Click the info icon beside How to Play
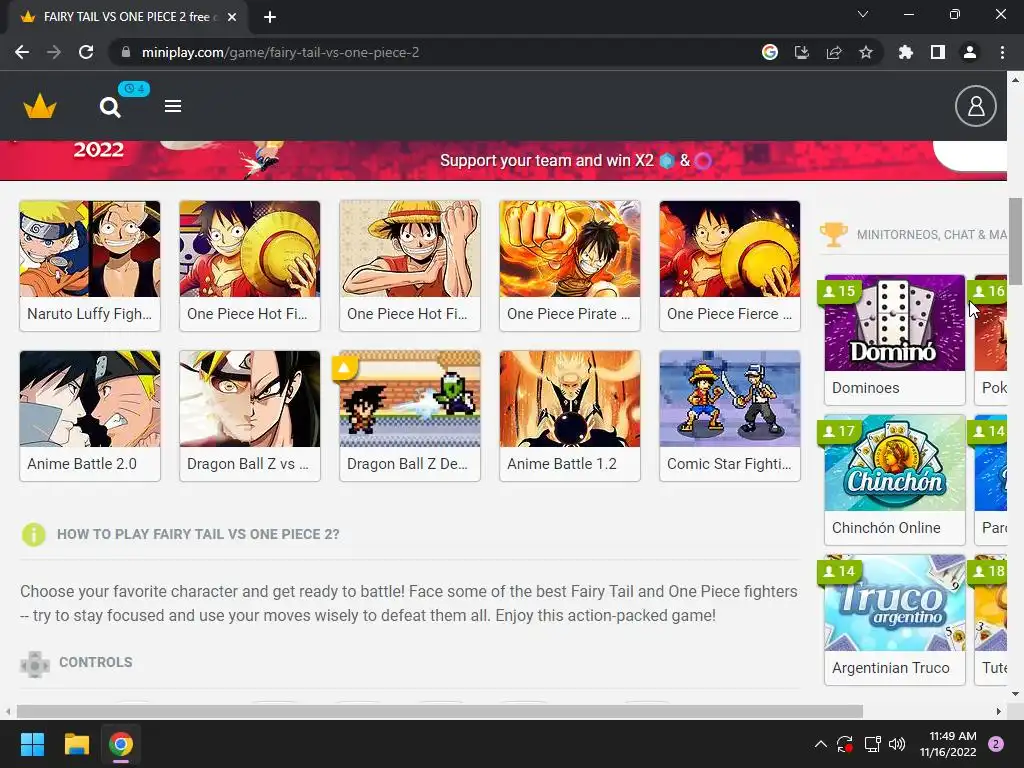Image resolution: width=1024 pixels, height=768 pixels. coord(34,534)
